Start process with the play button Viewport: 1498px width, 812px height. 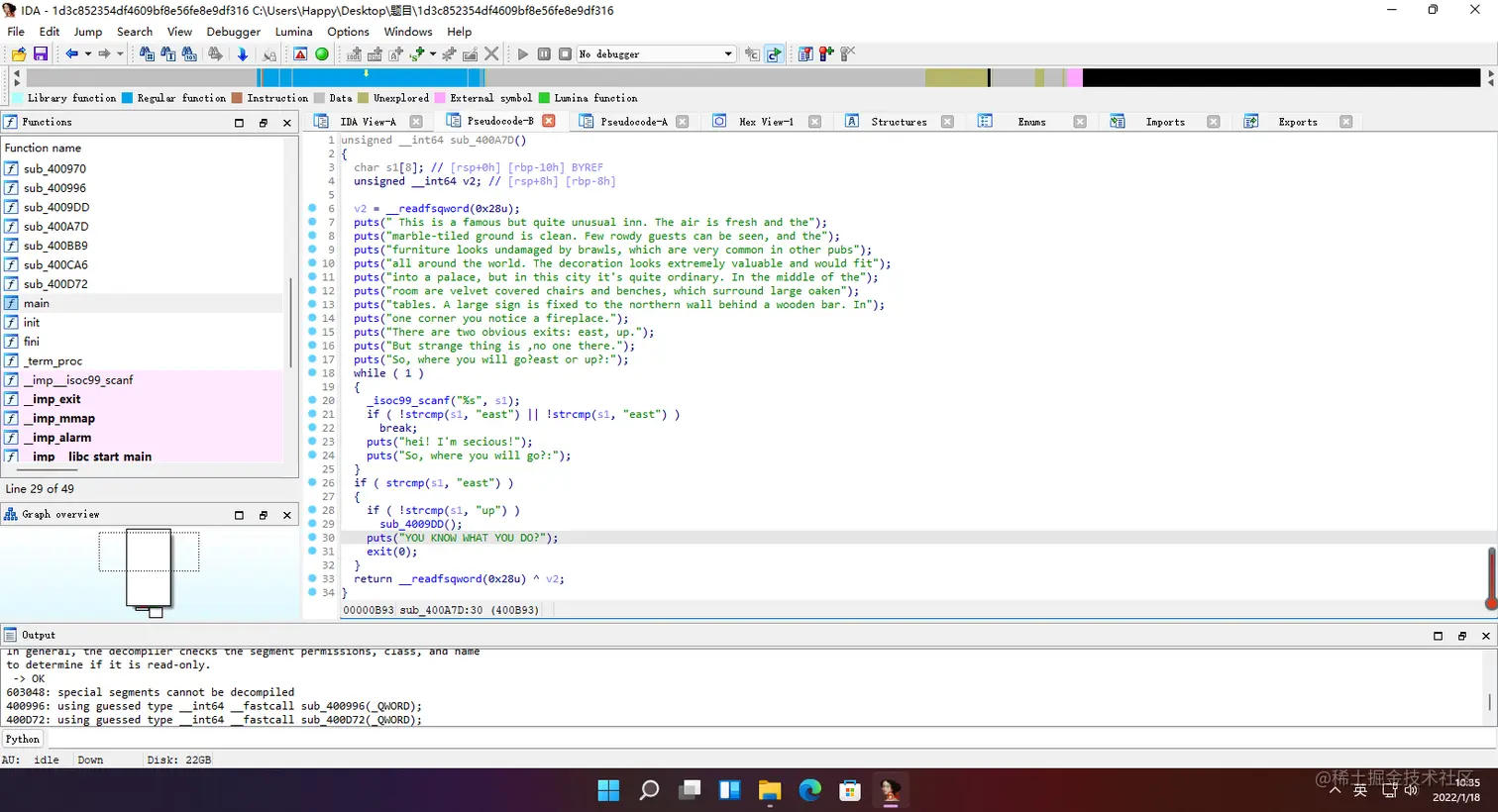(523, 54)
